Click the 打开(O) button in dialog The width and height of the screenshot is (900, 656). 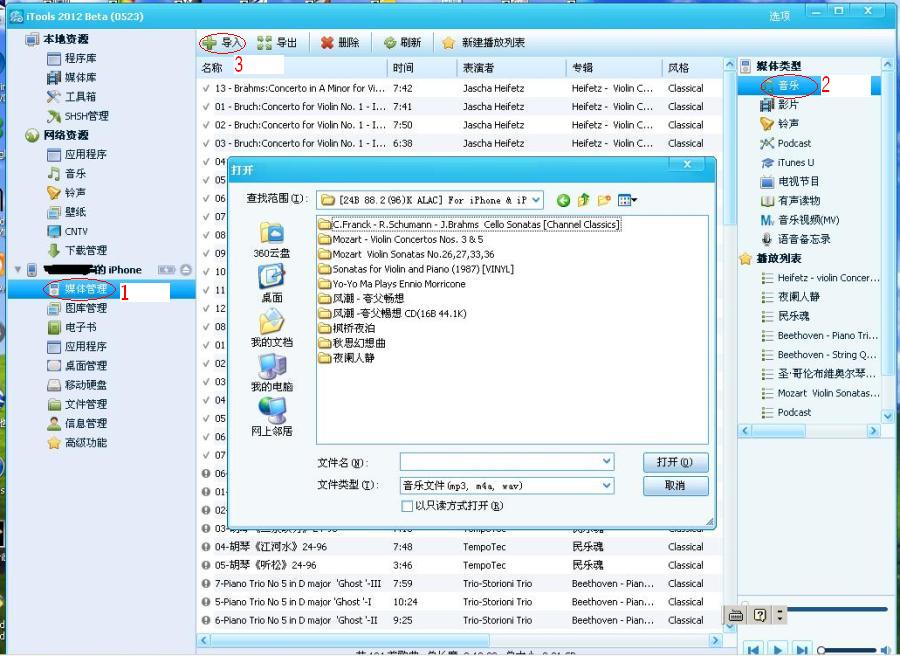pos(676,462)
